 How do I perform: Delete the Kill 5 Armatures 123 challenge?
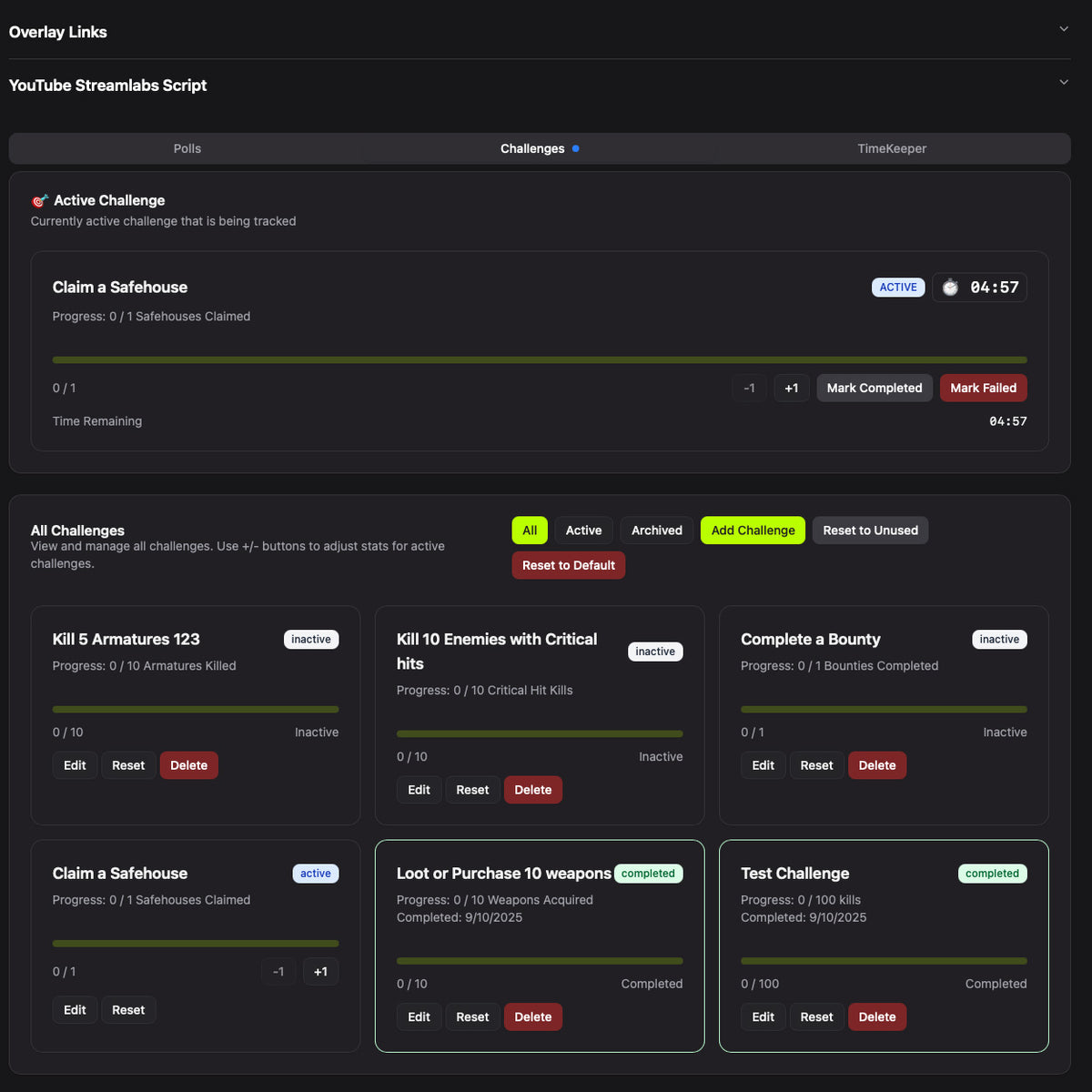(x=188, y=765)
